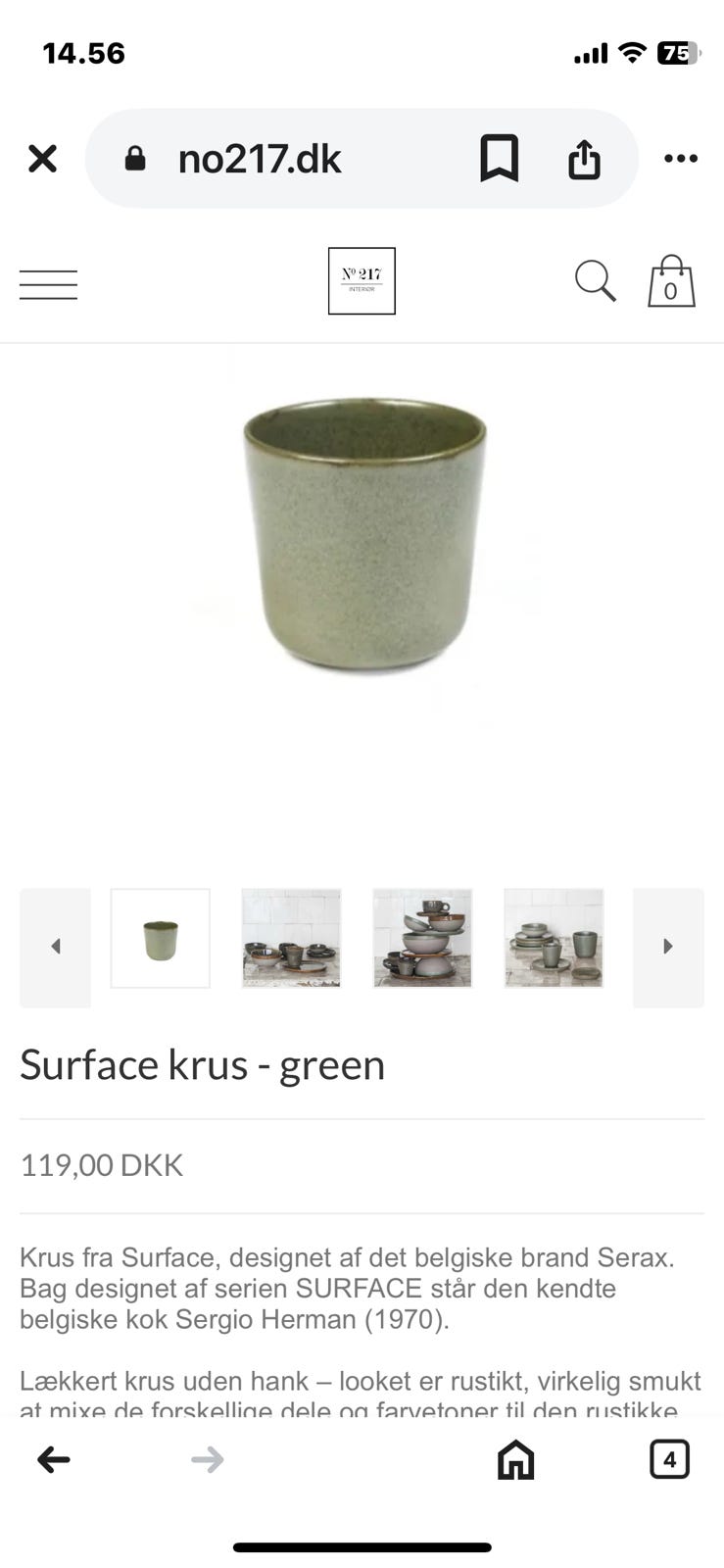
Task: Select the second tableware set thumbnail
Action: [291, 938]
